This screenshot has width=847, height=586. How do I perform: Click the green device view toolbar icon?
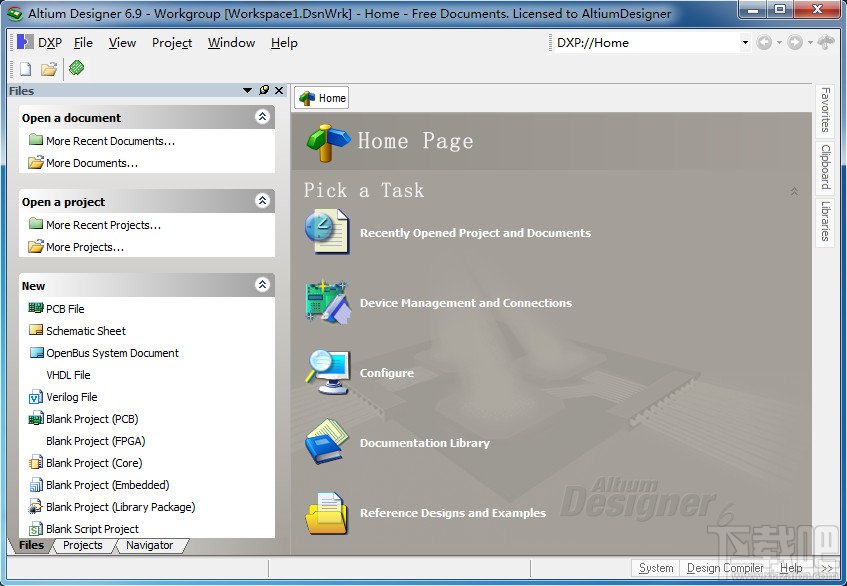pos(77,68)
